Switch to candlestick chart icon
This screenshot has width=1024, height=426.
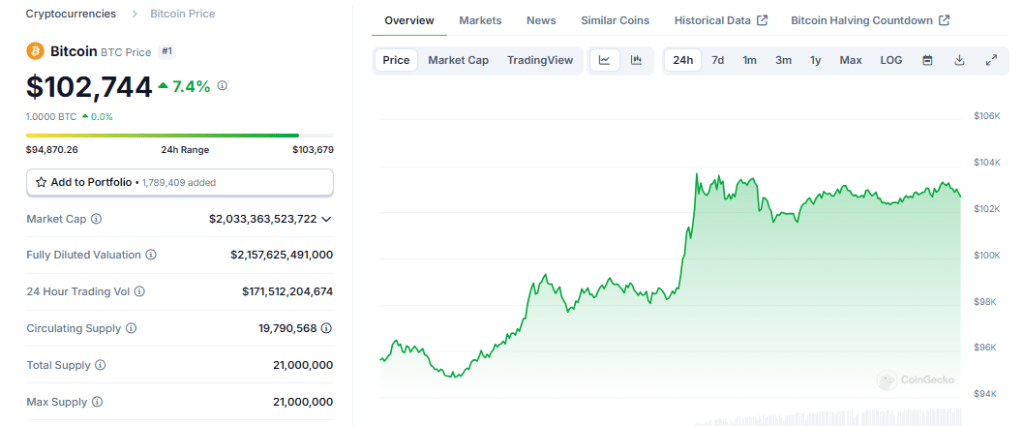636,60
